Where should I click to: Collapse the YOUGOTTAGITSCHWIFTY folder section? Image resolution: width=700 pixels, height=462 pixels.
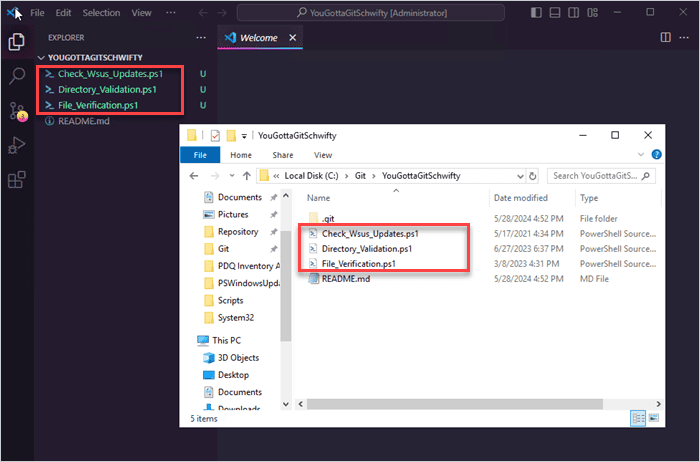[x=95, y=58]
